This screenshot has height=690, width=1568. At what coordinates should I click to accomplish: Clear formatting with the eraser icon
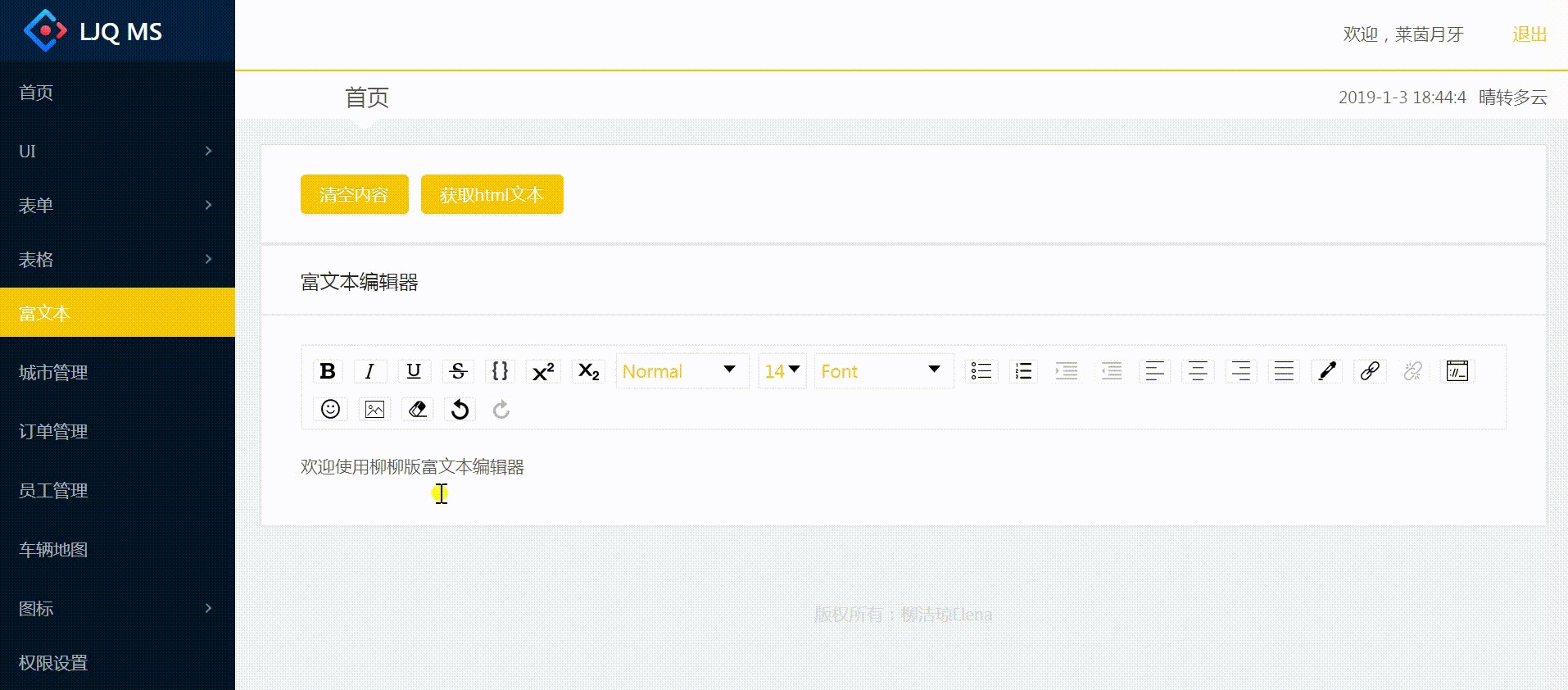click(x=418, y=409)
